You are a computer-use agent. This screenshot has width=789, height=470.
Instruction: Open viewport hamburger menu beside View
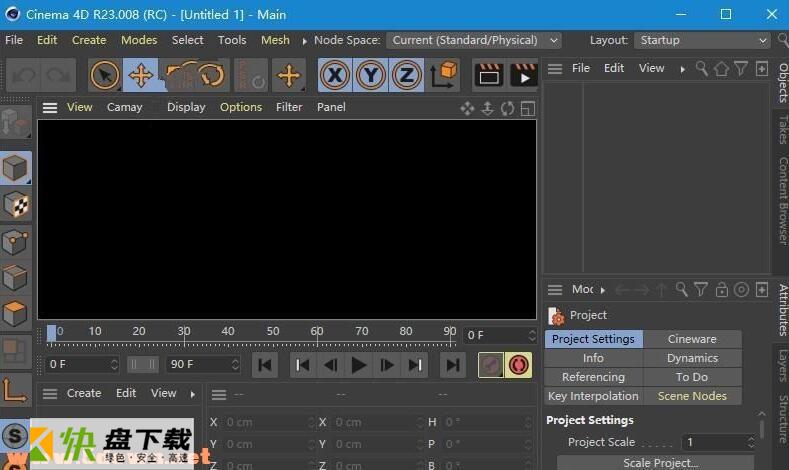(50, 108)
